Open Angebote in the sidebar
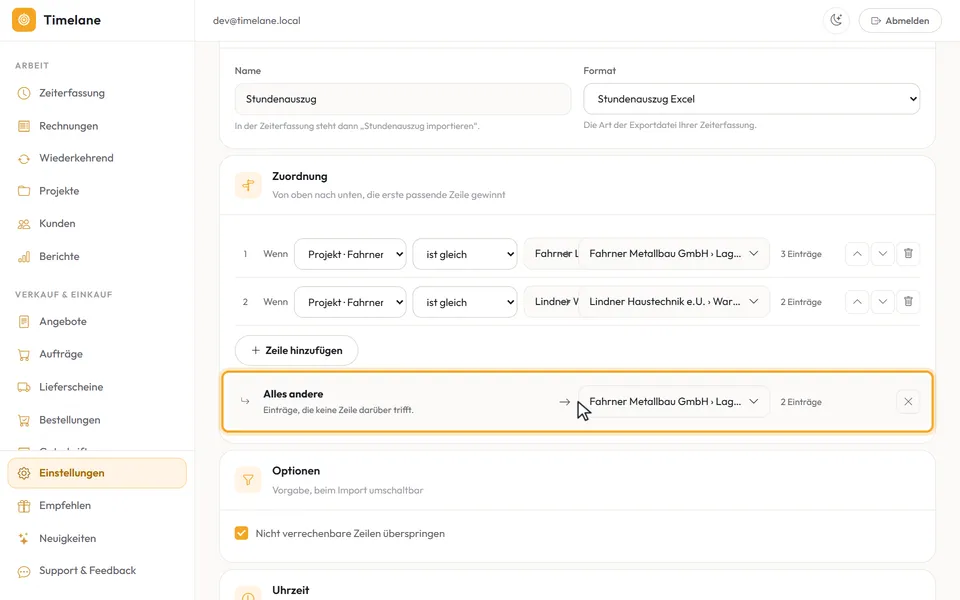 tap(97, 321)
